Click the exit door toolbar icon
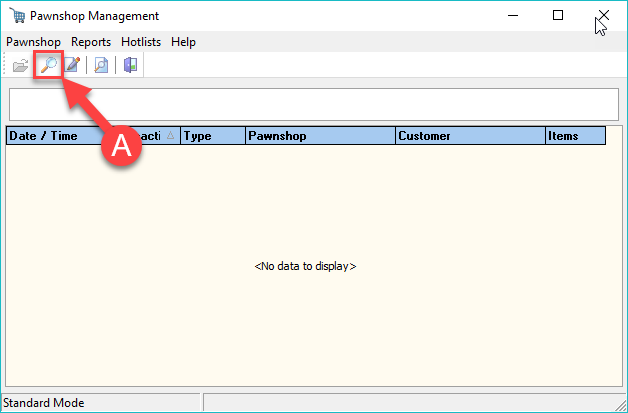This screenshot has height=413, width=628. (x=130, y=66)
